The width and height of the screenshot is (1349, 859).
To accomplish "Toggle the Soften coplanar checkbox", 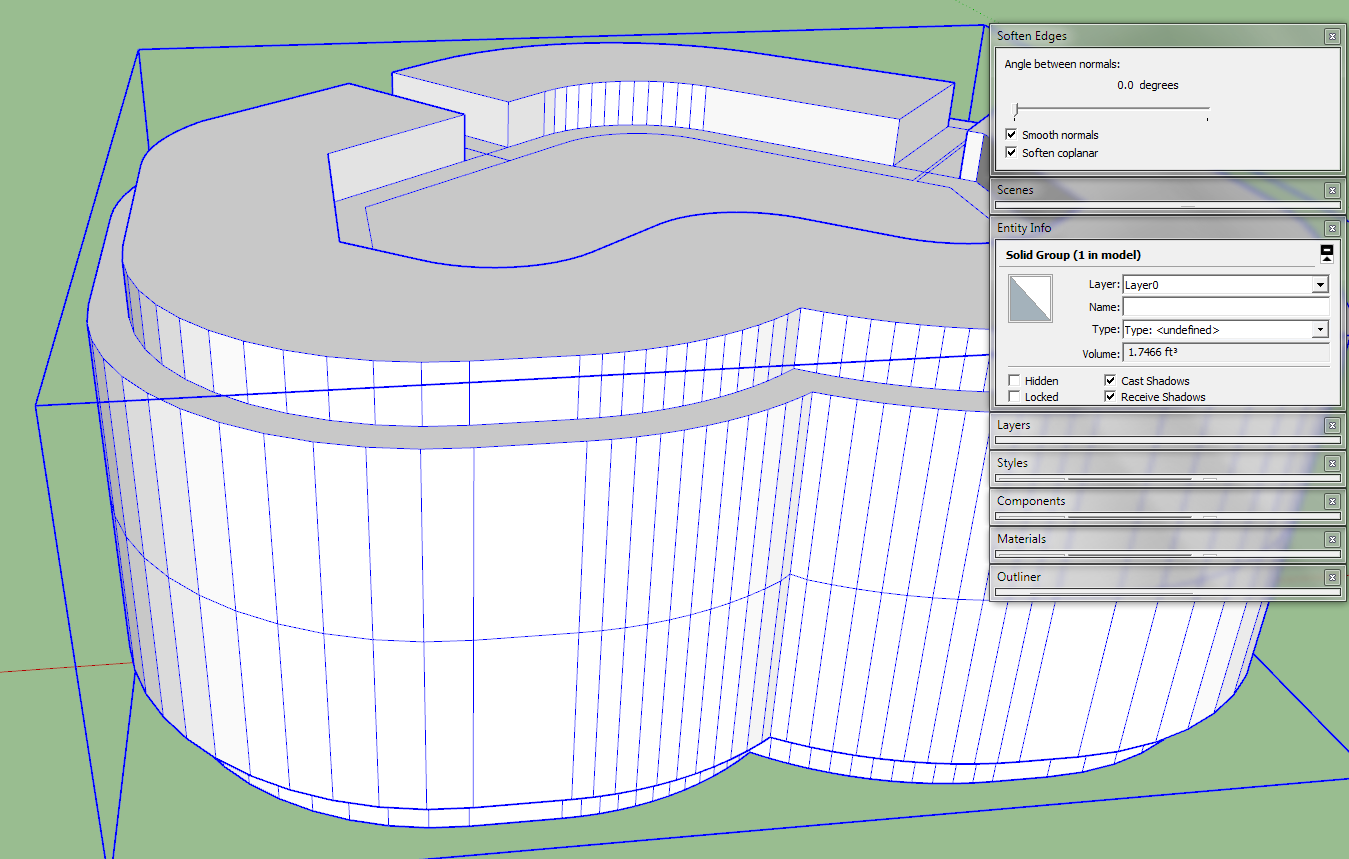I will [1012, 153].
